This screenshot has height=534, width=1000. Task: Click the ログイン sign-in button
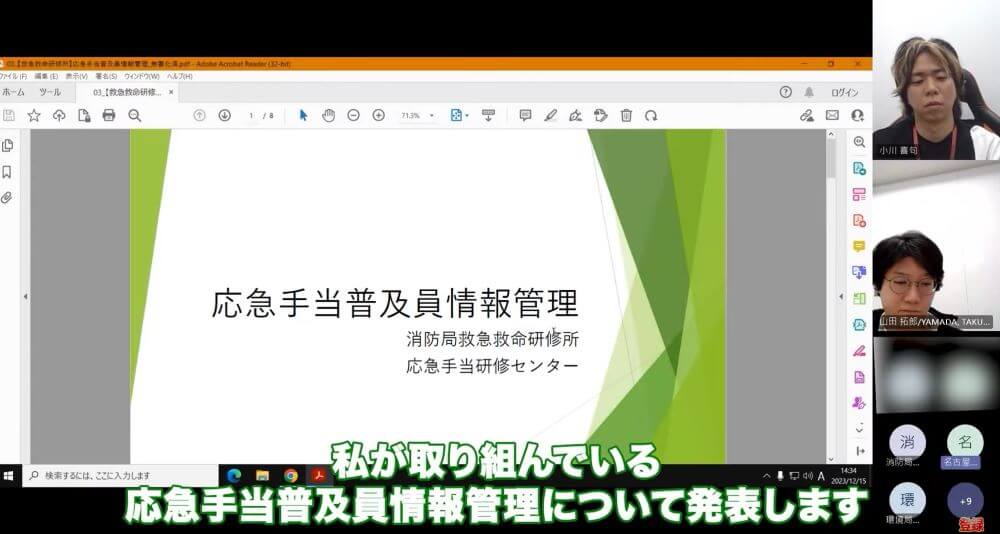coord(845,93)
